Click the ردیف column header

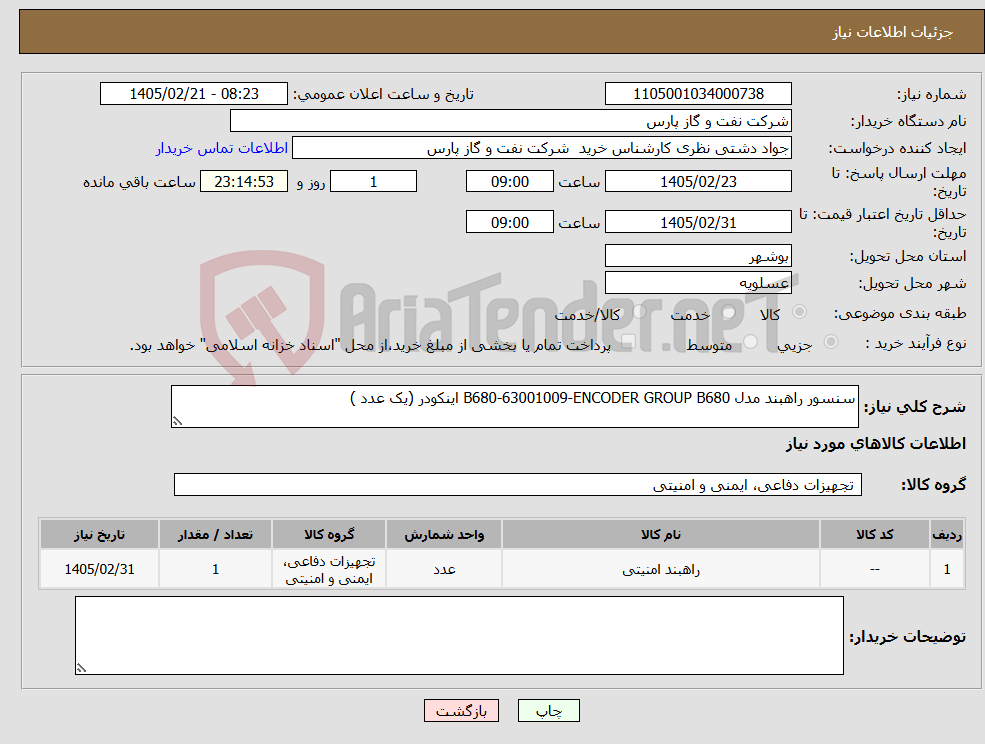click(x=947, y=534)
